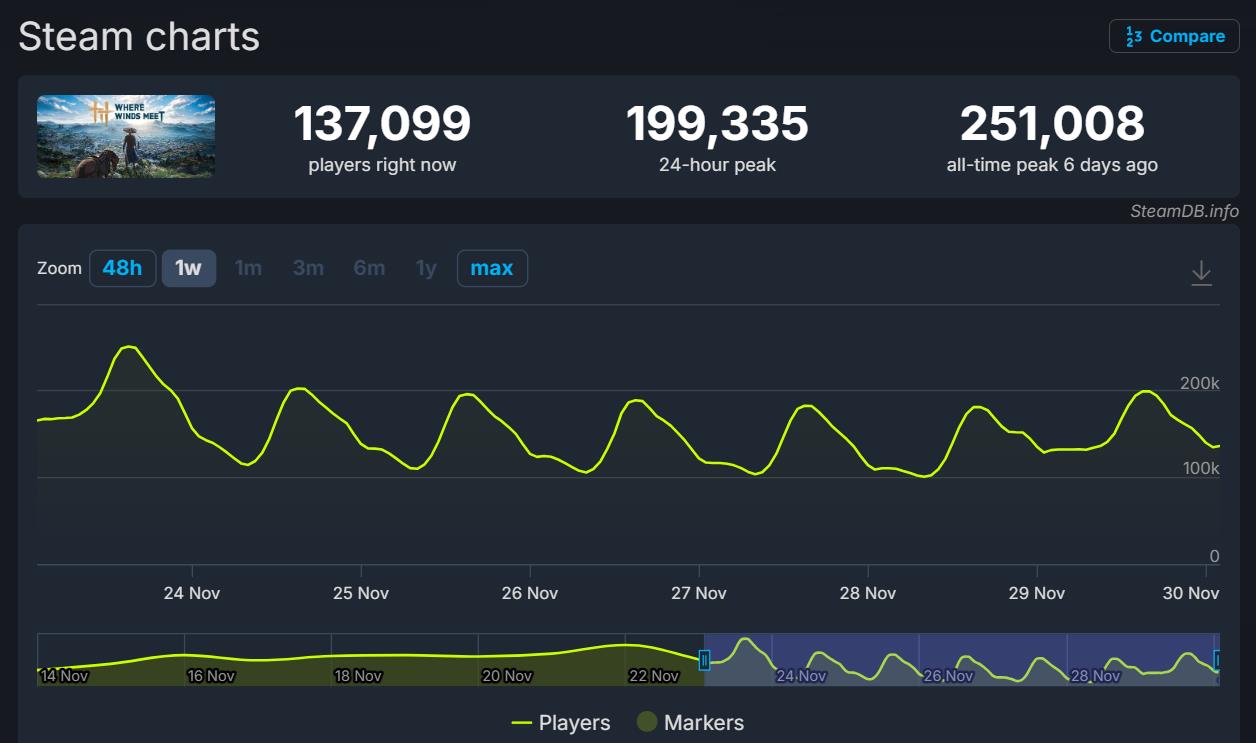Select the 1y zoom option

pyautogui.click(x=426, y=268)
